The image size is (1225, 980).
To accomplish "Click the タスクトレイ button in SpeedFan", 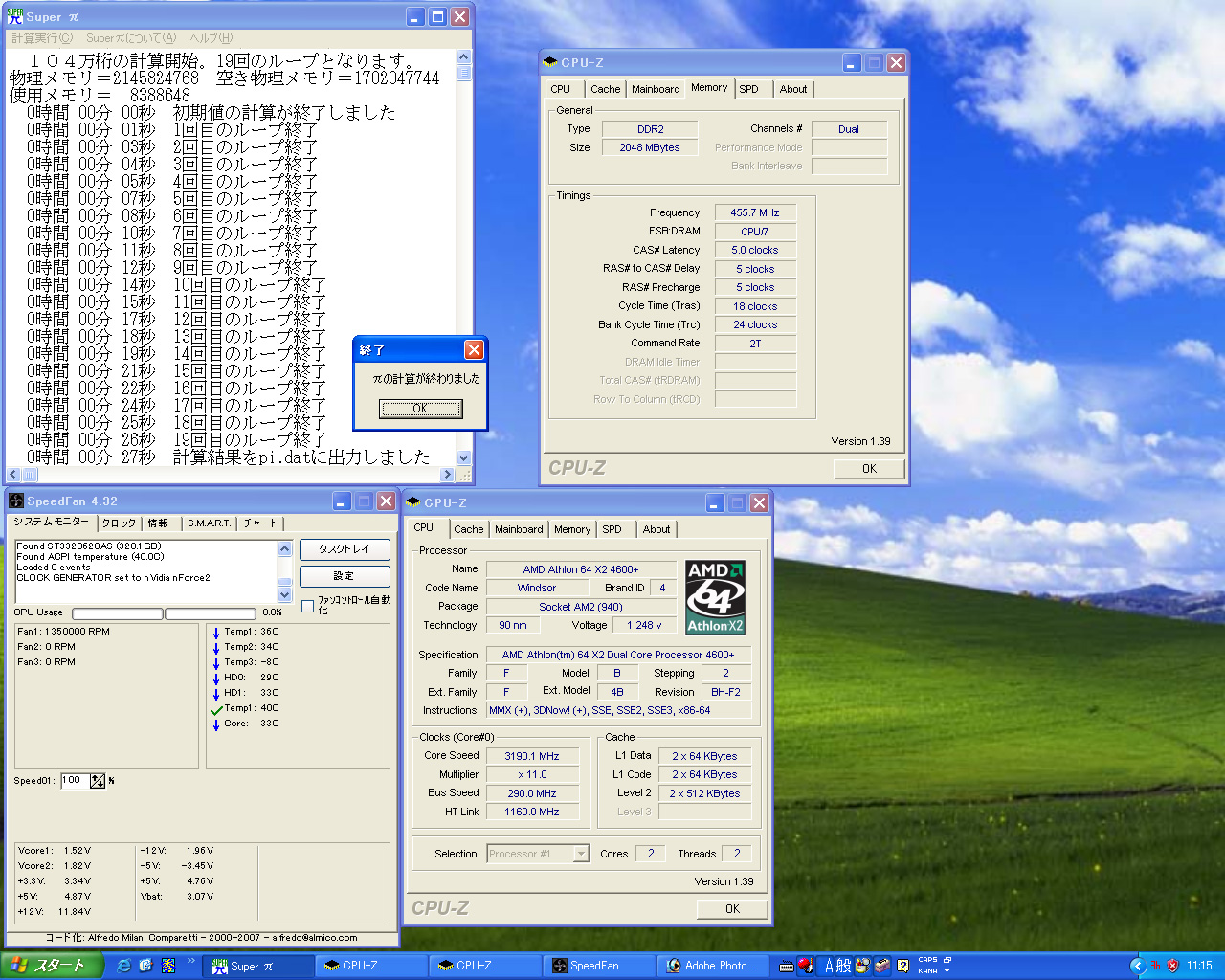I will click(x=345, y=549).
